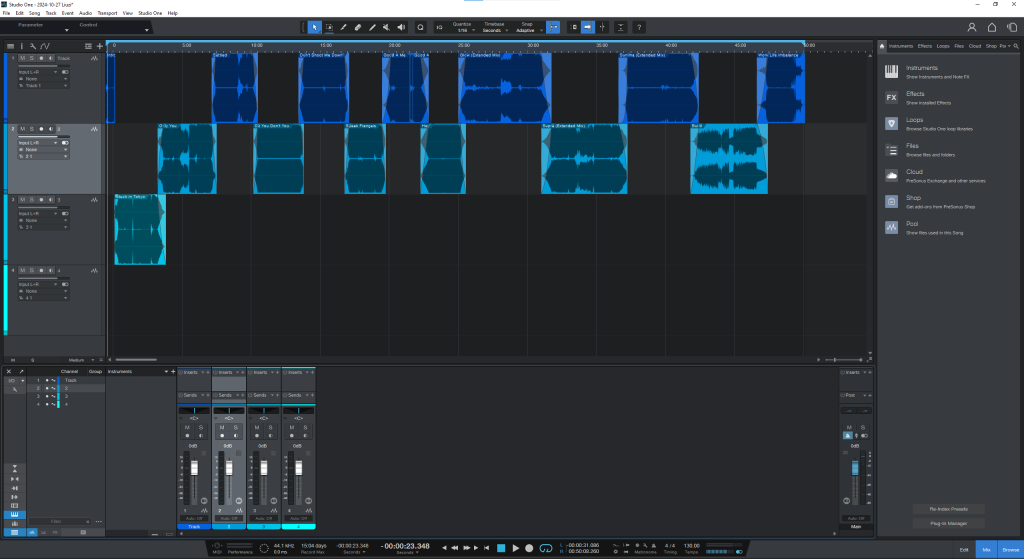The image size is (1024, 559).
Task: Select the Arrow tool in the toolbar
Action: [x=314, y=27]
